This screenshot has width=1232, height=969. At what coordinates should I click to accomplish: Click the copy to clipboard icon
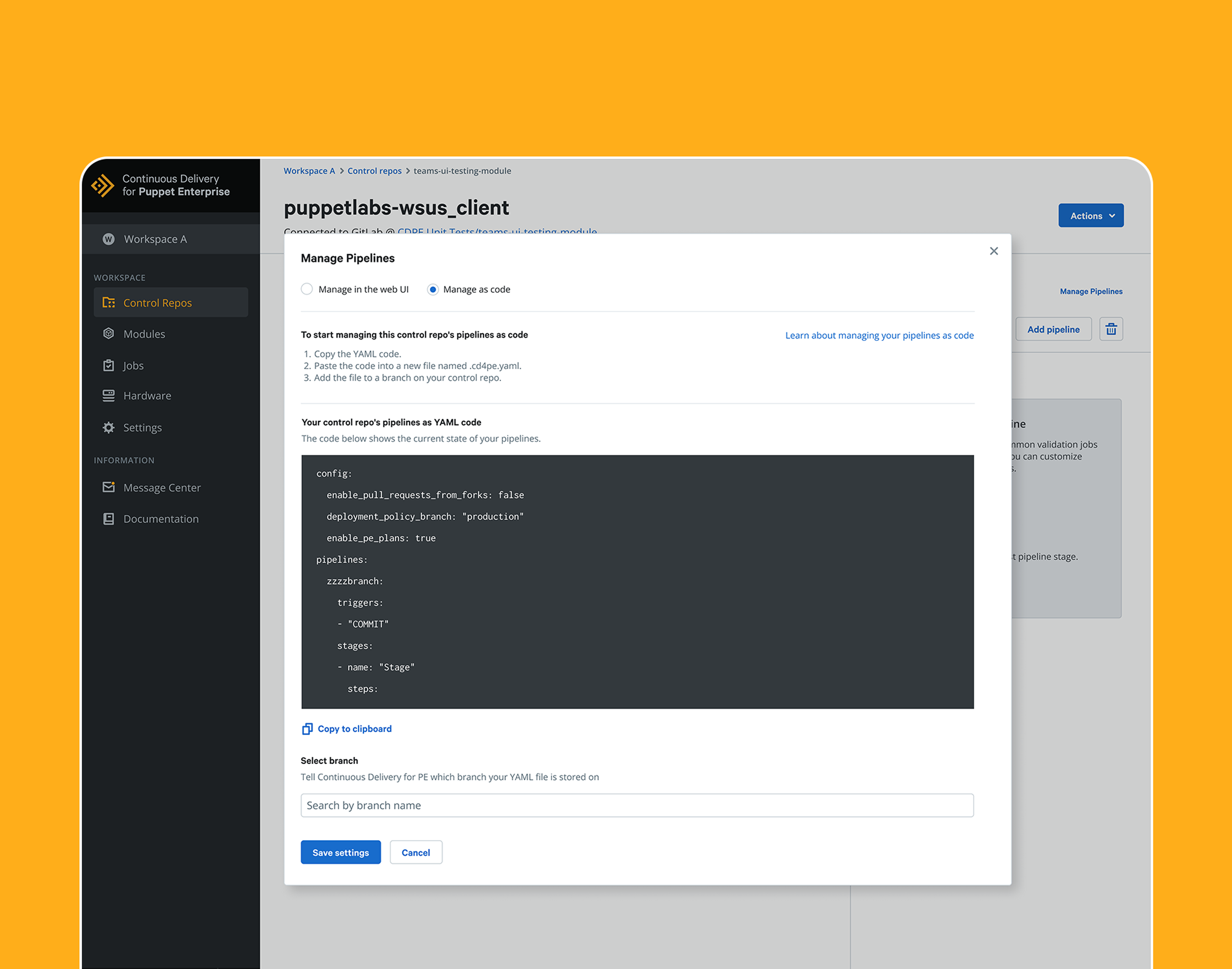tap(307, 728)
